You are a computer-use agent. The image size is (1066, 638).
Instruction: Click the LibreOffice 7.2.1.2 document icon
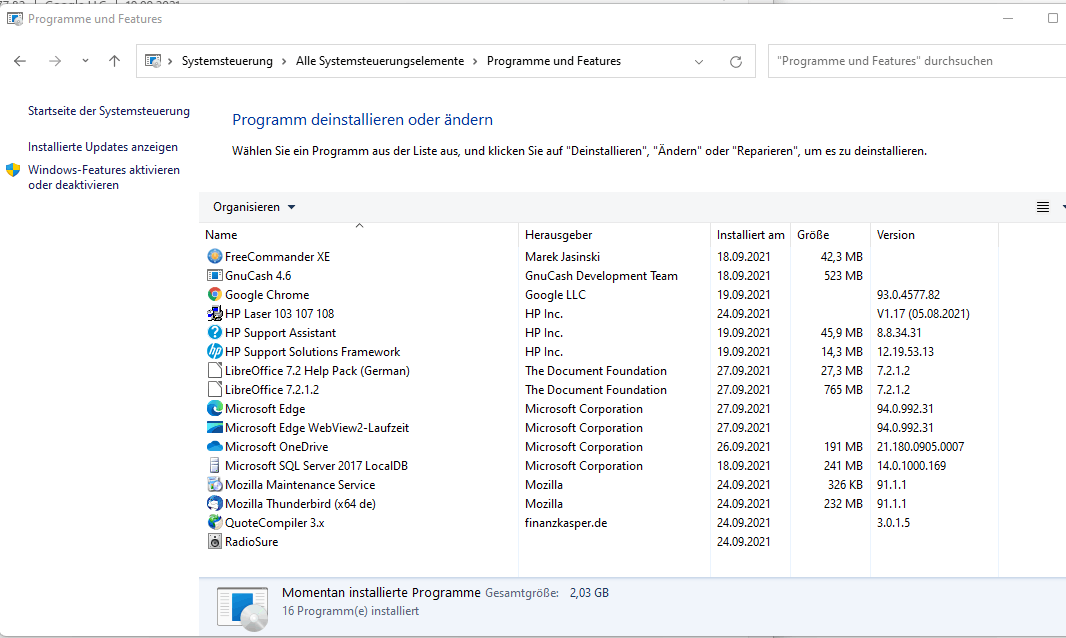(215, 390)
